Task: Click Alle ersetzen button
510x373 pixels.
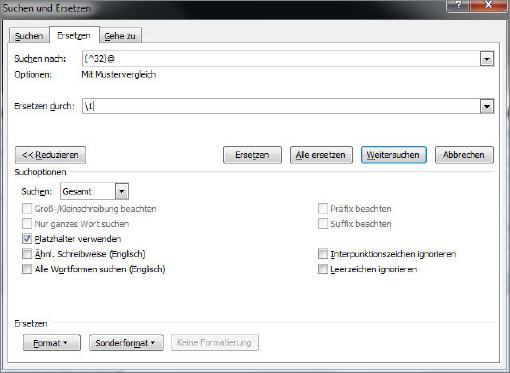Action: coord(321,155)
